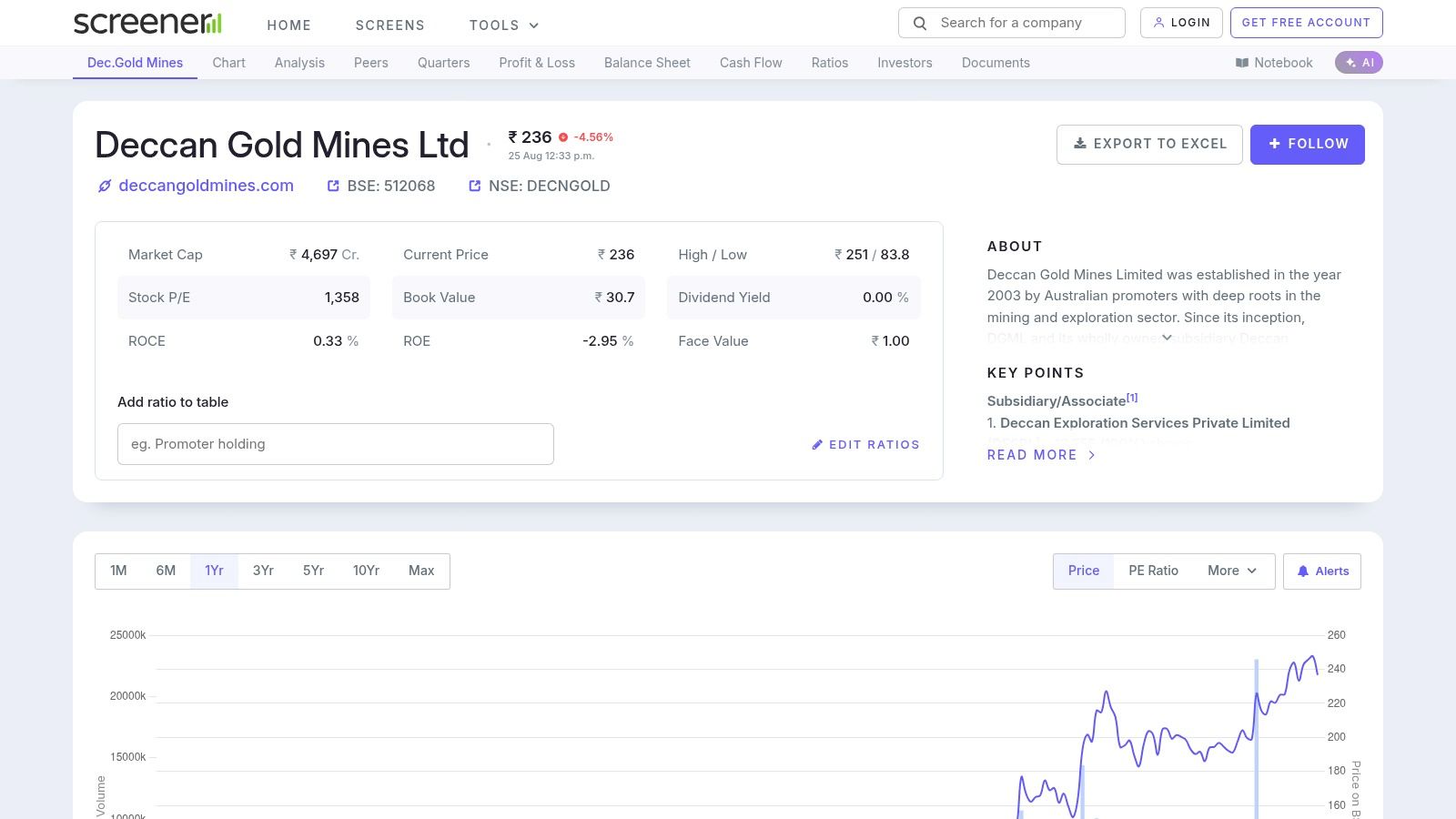The width and height of the screenshot is (1456, 819).
Task: Click the user icon in Login button
Action: (x=1158, y=23)
